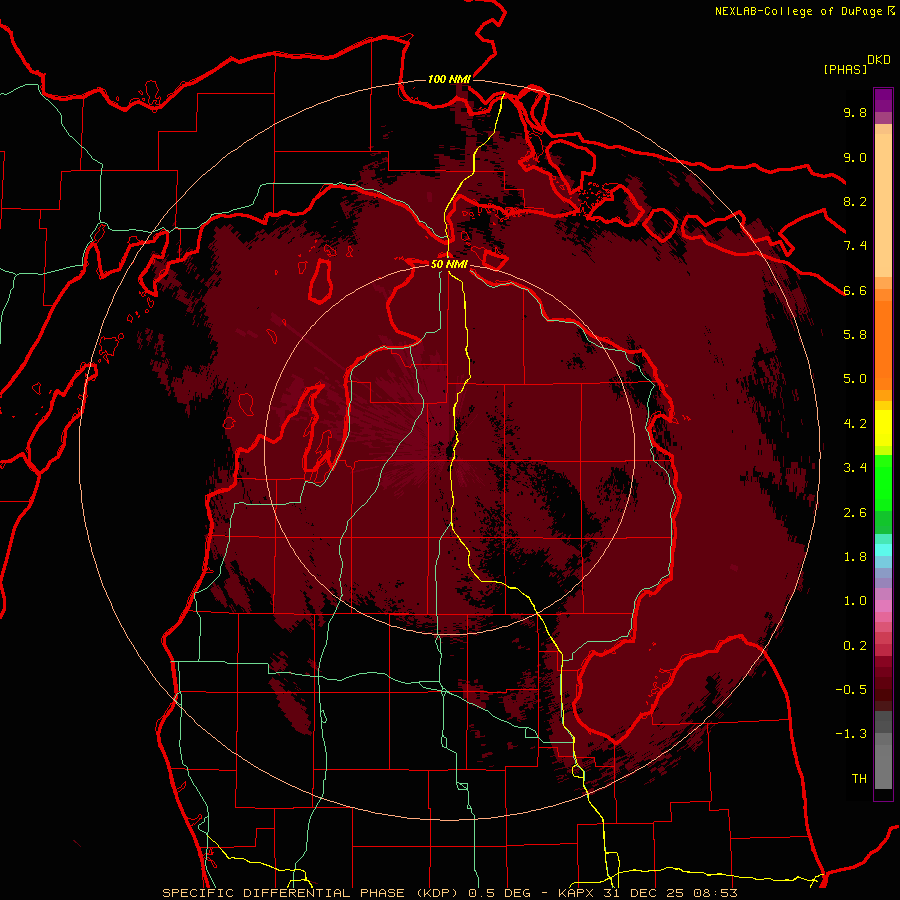The height and width of the screenshot is (900, 900).
Task: Click the bright yellow color bar segment
Action: click(x=883, y=428)
